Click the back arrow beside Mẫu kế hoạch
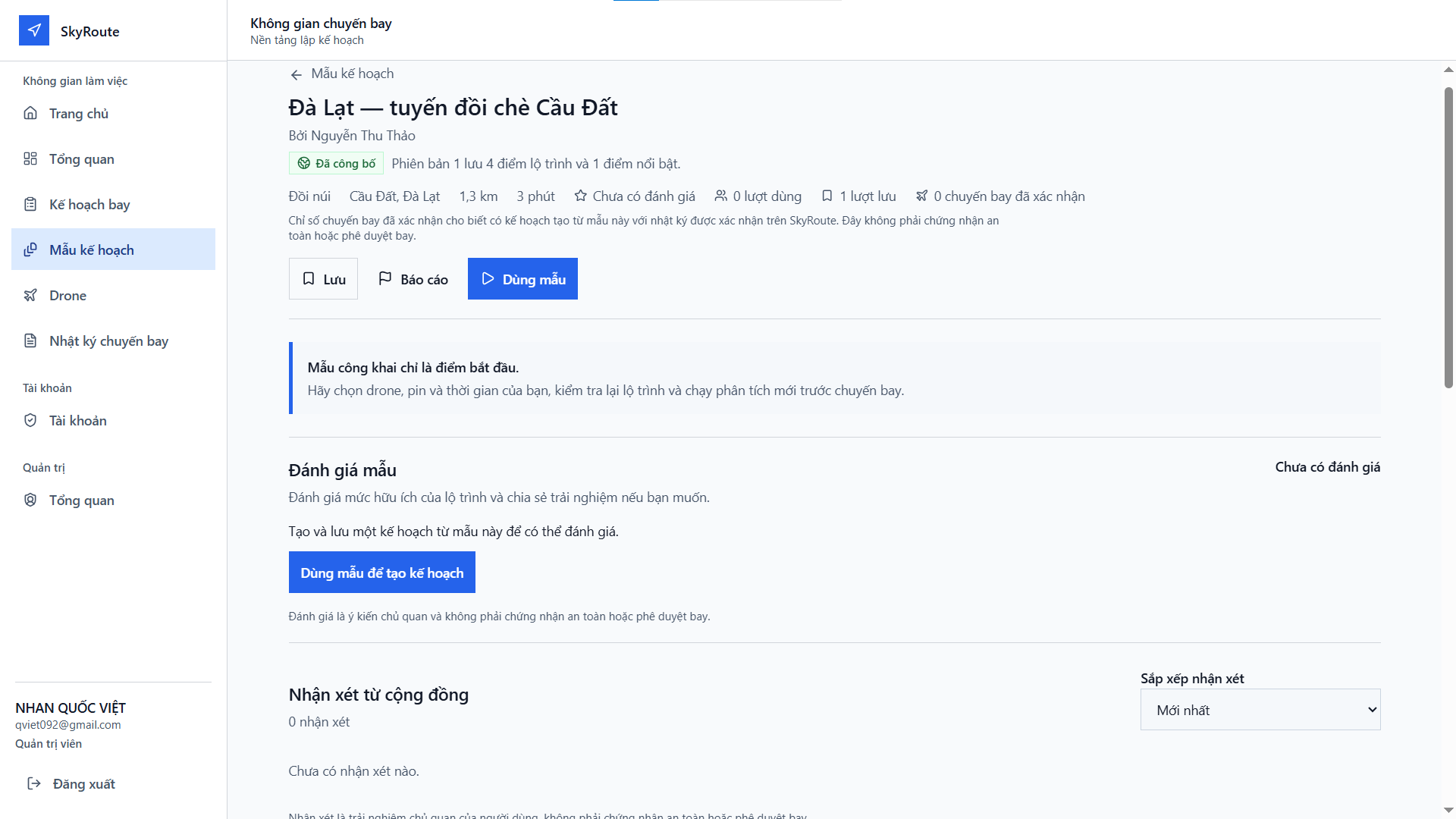 tap(296, 74)
